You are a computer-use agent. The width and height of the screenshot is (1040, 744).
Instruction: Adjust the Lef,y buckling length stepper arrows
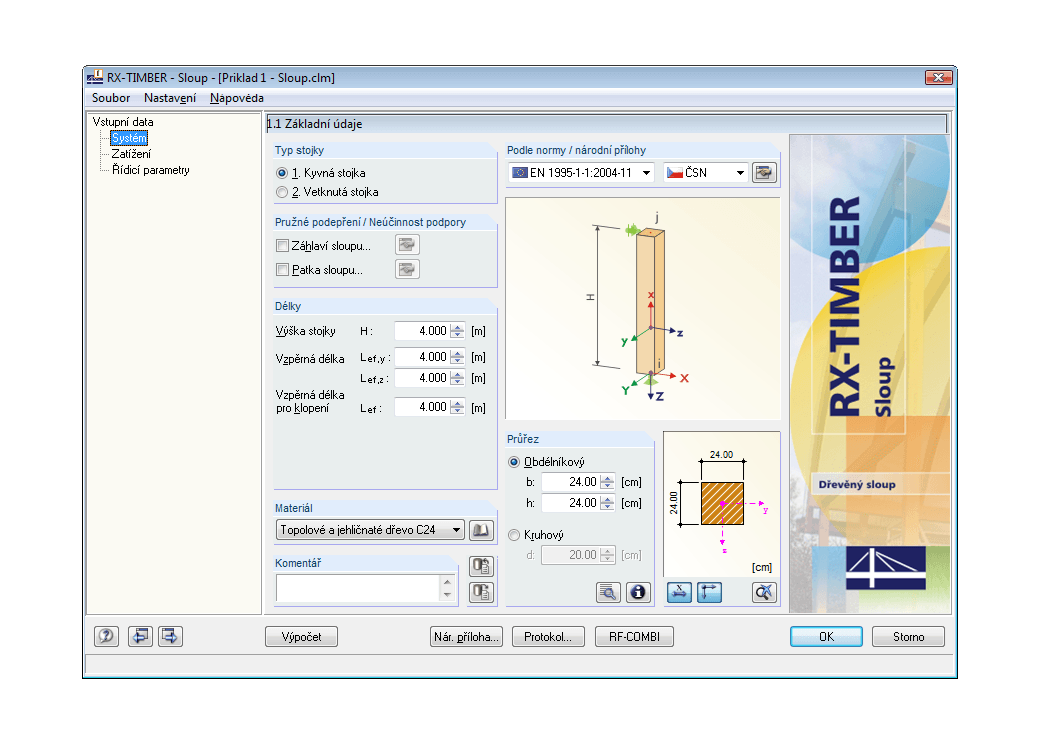pos(457,357)
